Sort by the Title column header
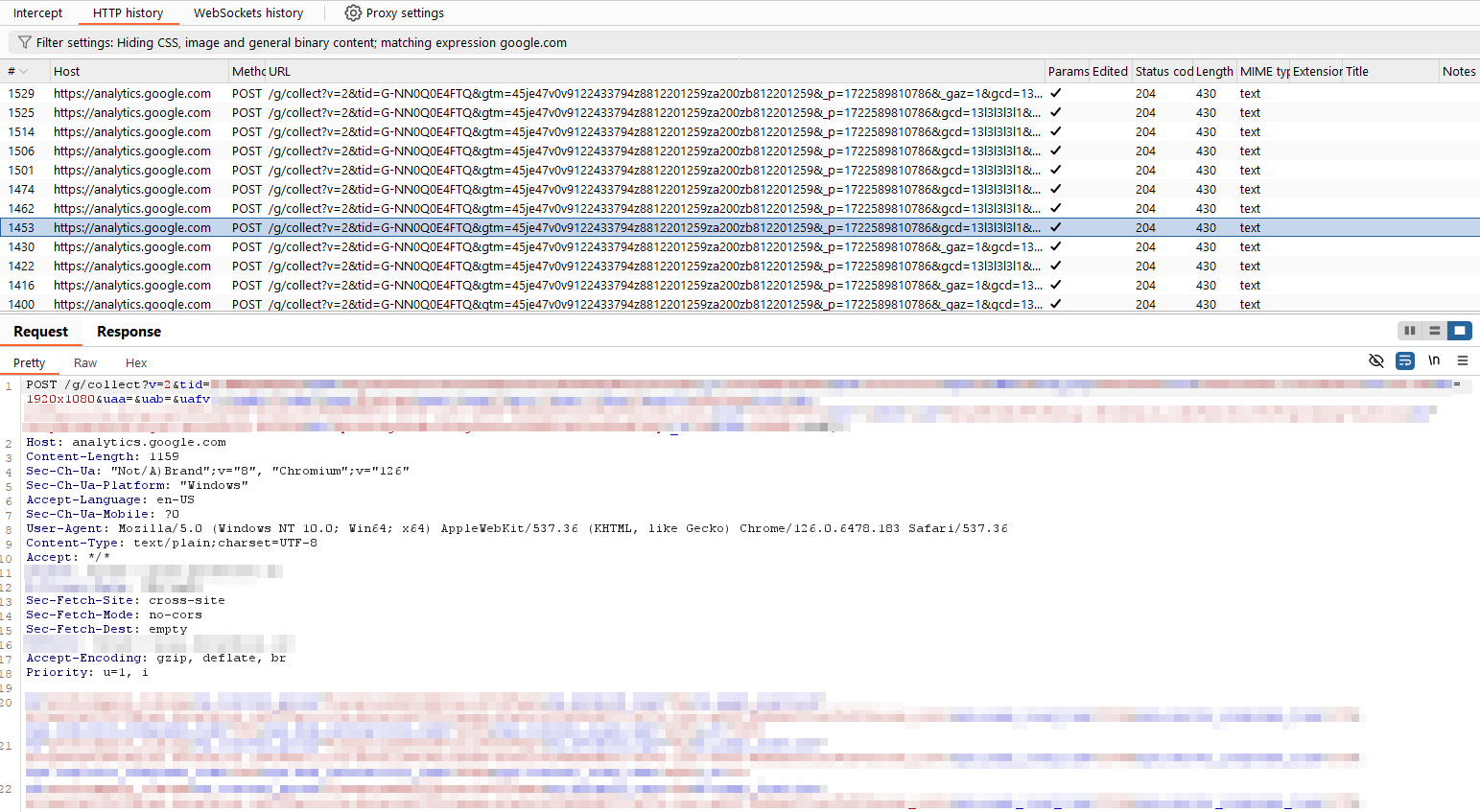This screenshot has width=1480, height=812. coord(1391,71)
